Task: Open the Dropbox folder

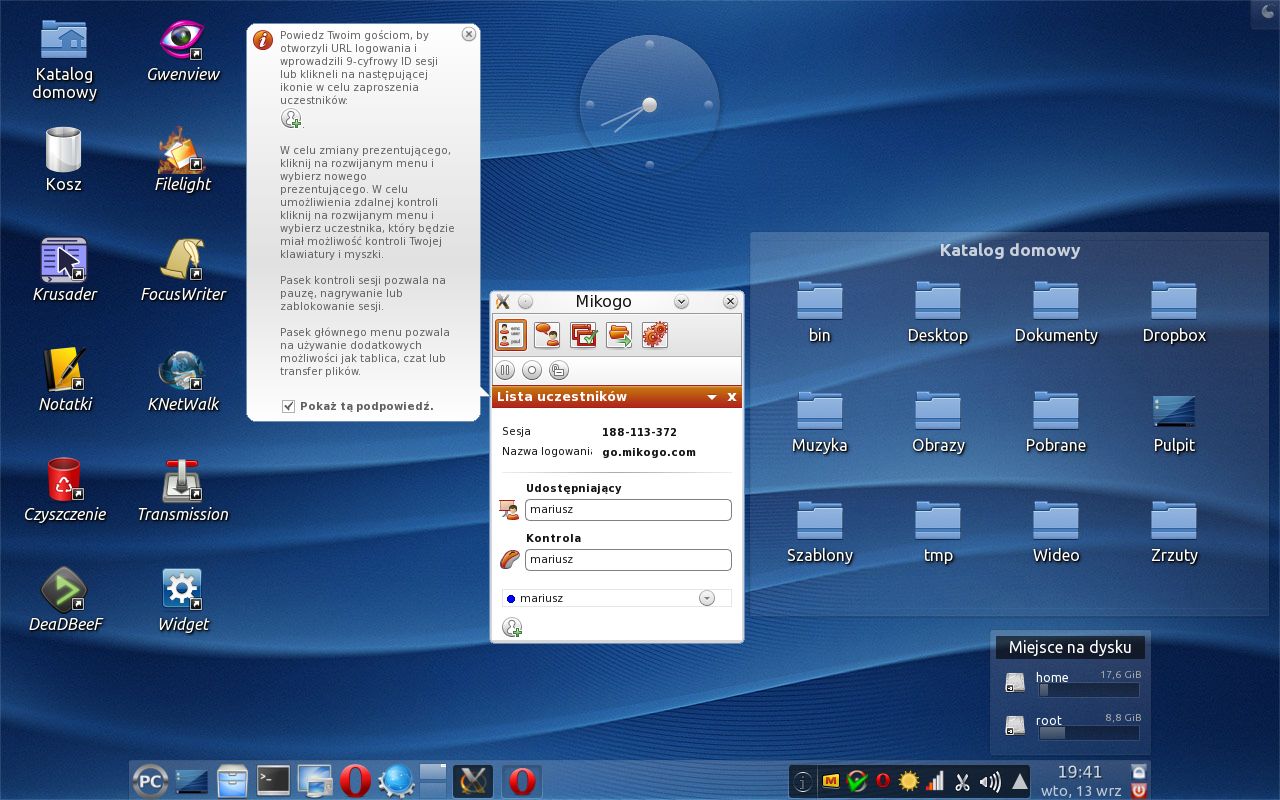Action: coord(1174,312)
